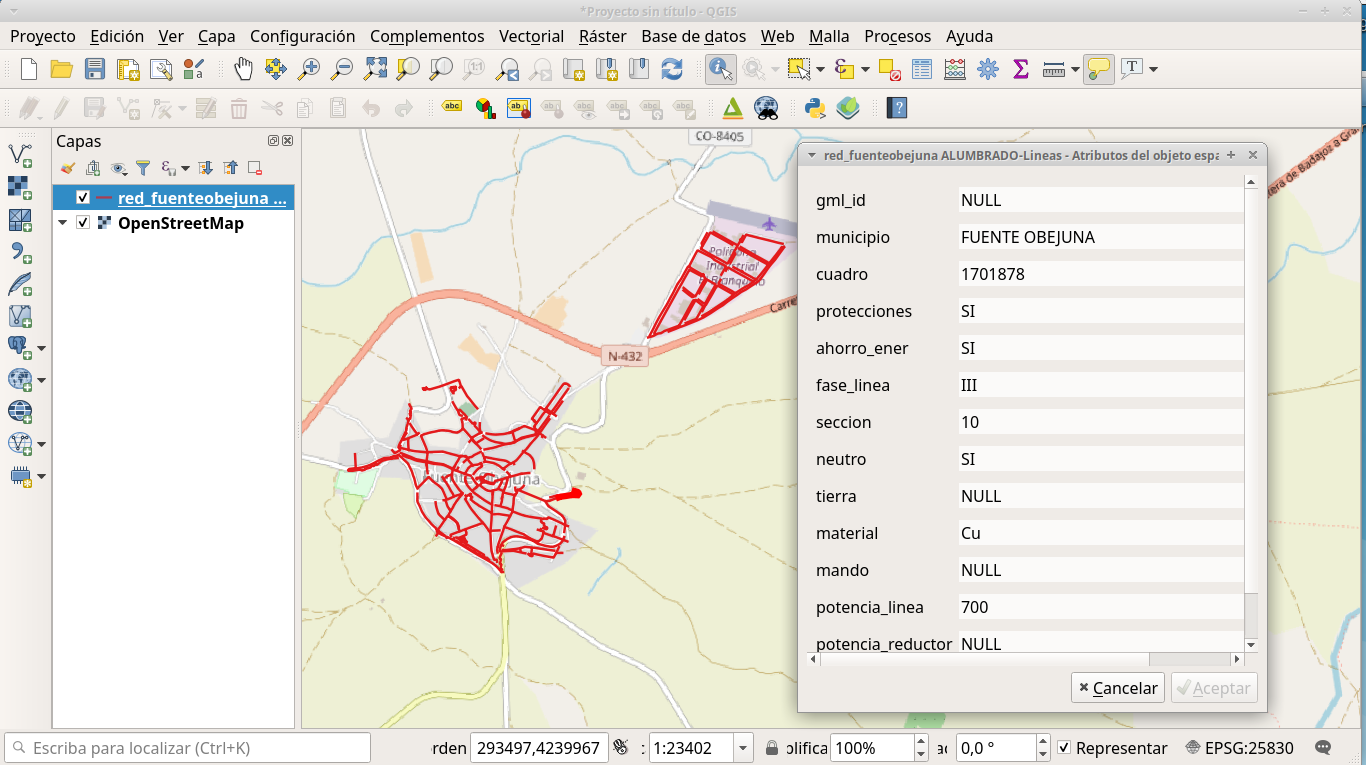The image size is (1366, 765).
Task: Zoom to the full map extent
Action: 373,69
